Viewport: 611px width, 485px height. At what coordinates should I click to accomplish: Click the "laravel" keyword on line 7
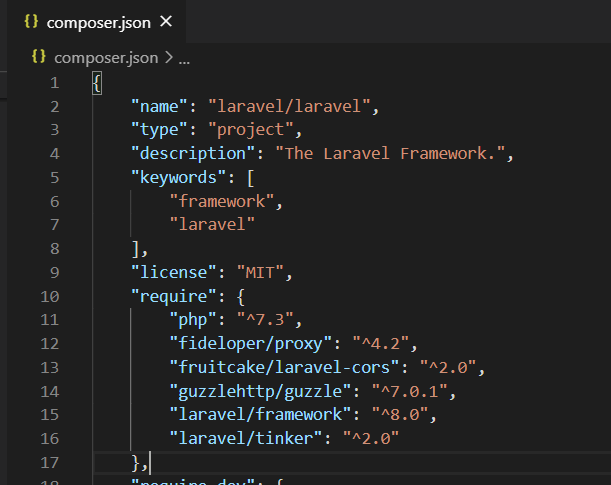pyautogui.click(x=212, y=224)
